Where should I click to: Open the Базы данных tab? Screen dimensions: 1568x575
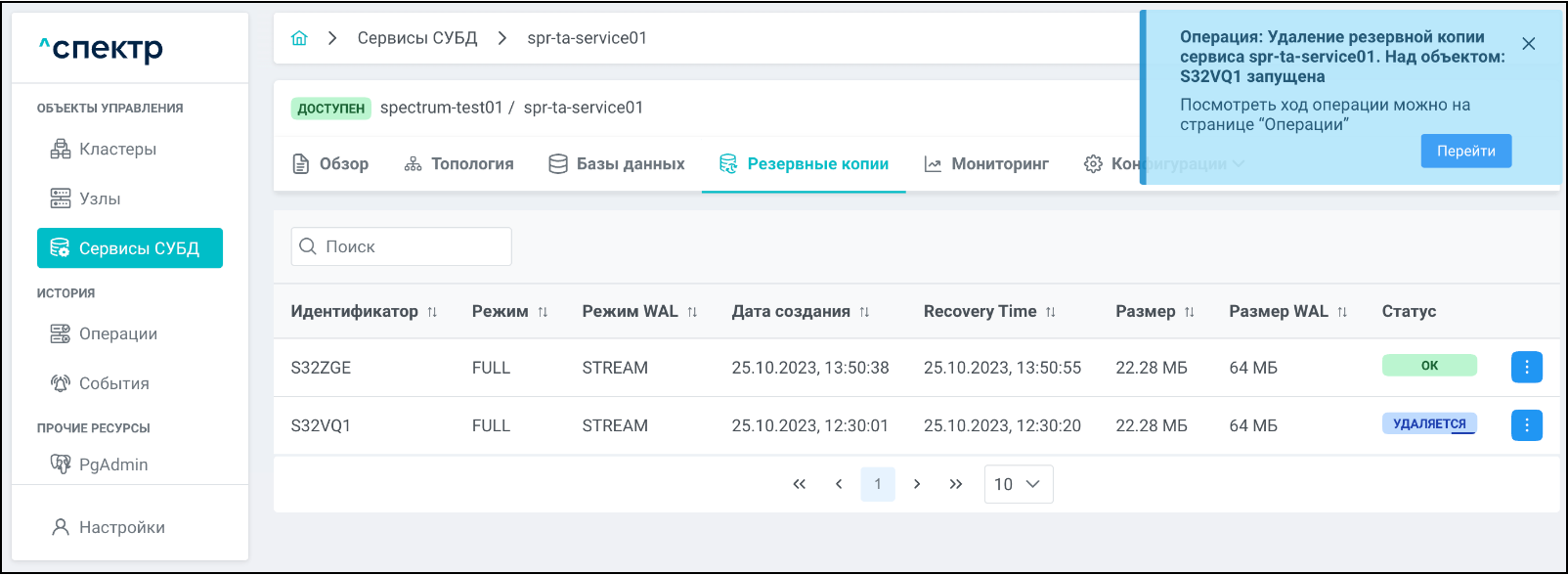click(616, 164)
